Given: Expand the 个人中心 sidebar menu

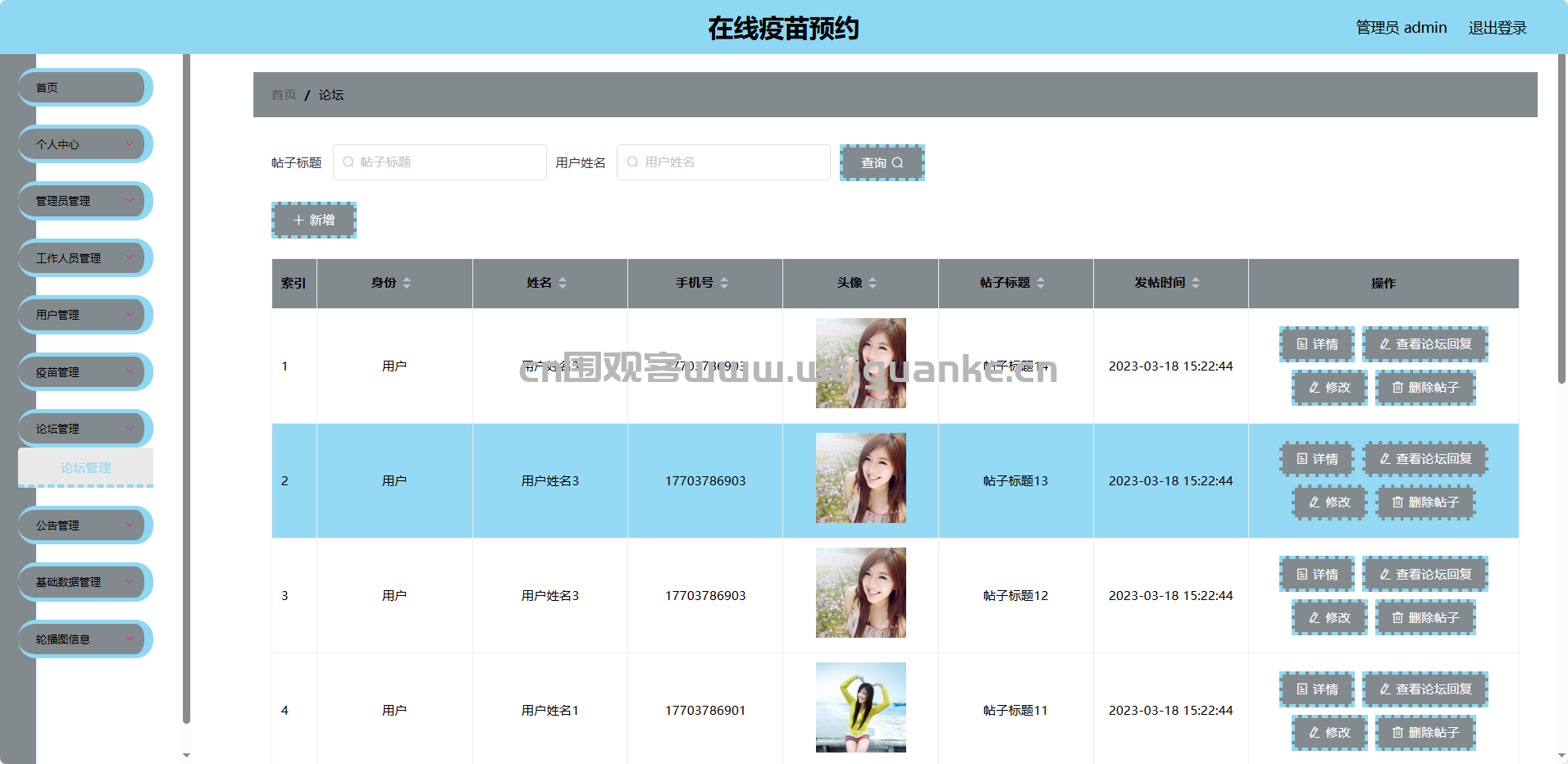Looking at the screenshot, I should (x=84, y=144).
